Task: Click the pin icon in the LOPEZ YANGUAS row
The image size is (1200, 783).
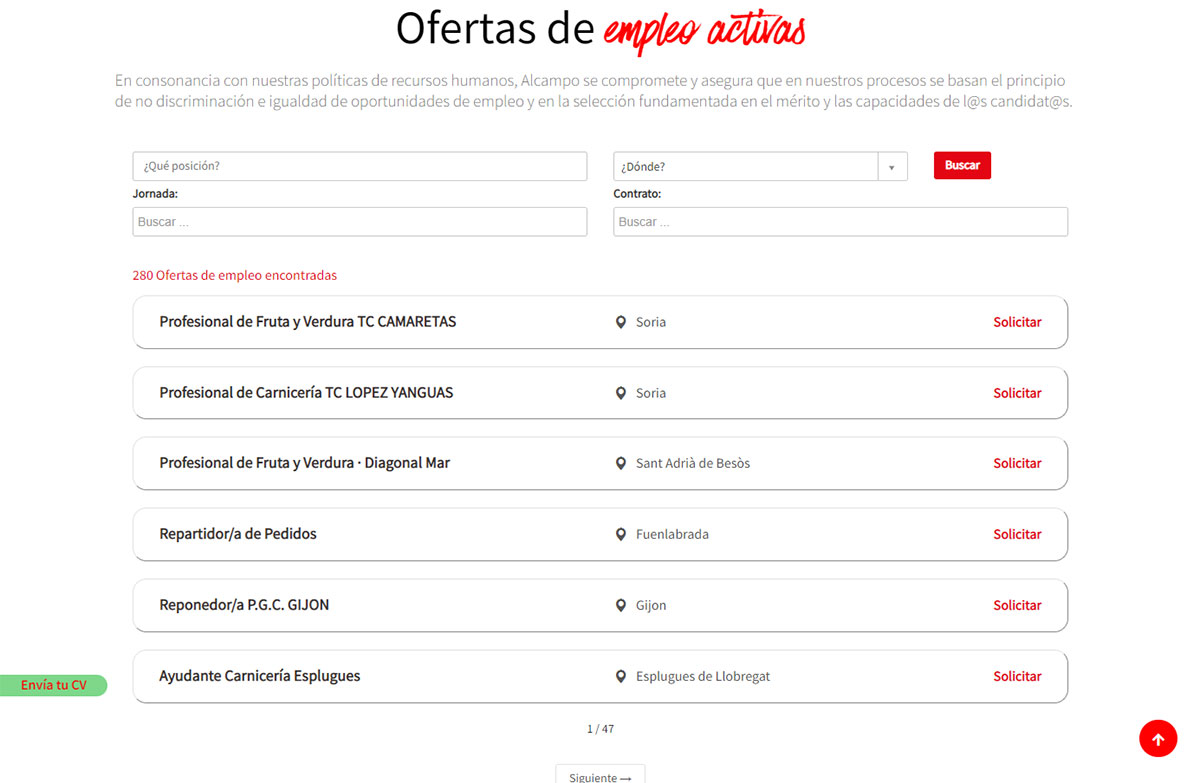Action: (x=620, y=394)
